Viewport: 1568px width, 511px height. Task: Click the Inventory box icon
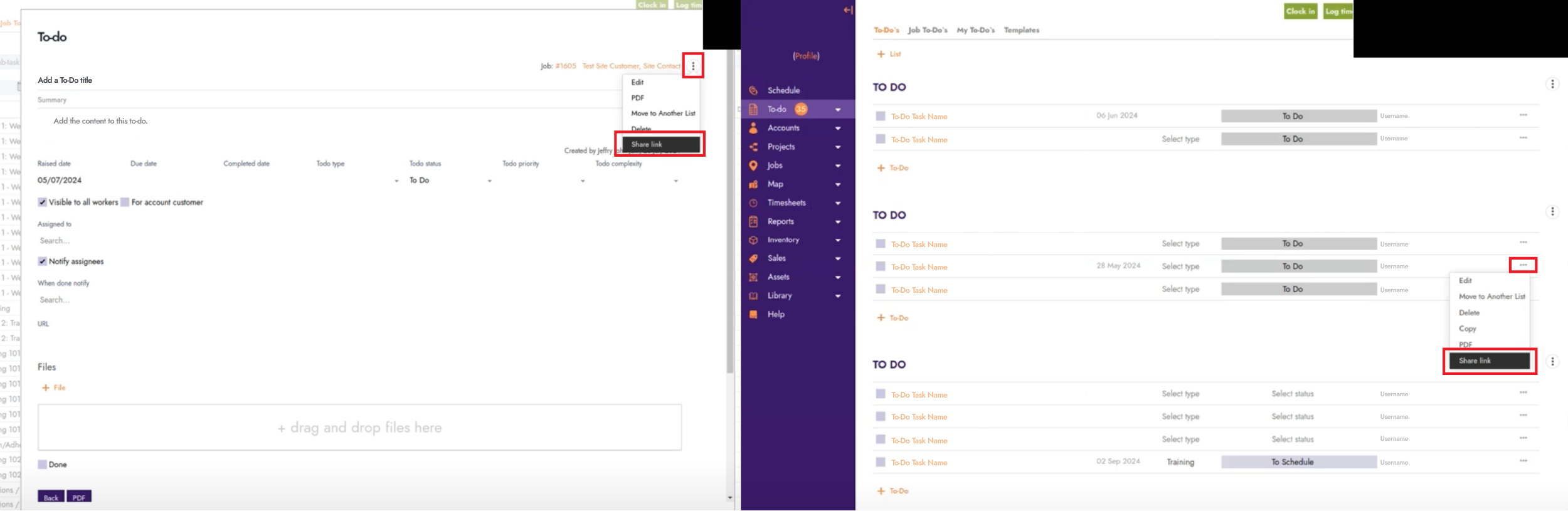(753, 240)
